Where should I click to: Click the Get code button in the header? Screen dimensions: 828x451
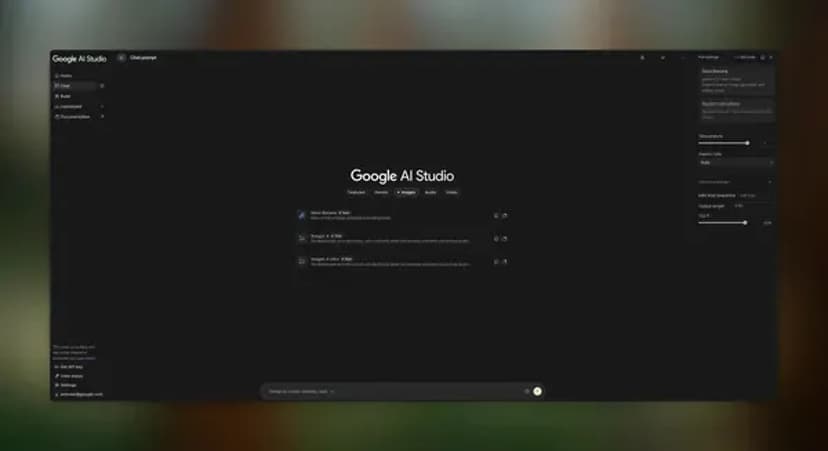[x=745, y=57]
